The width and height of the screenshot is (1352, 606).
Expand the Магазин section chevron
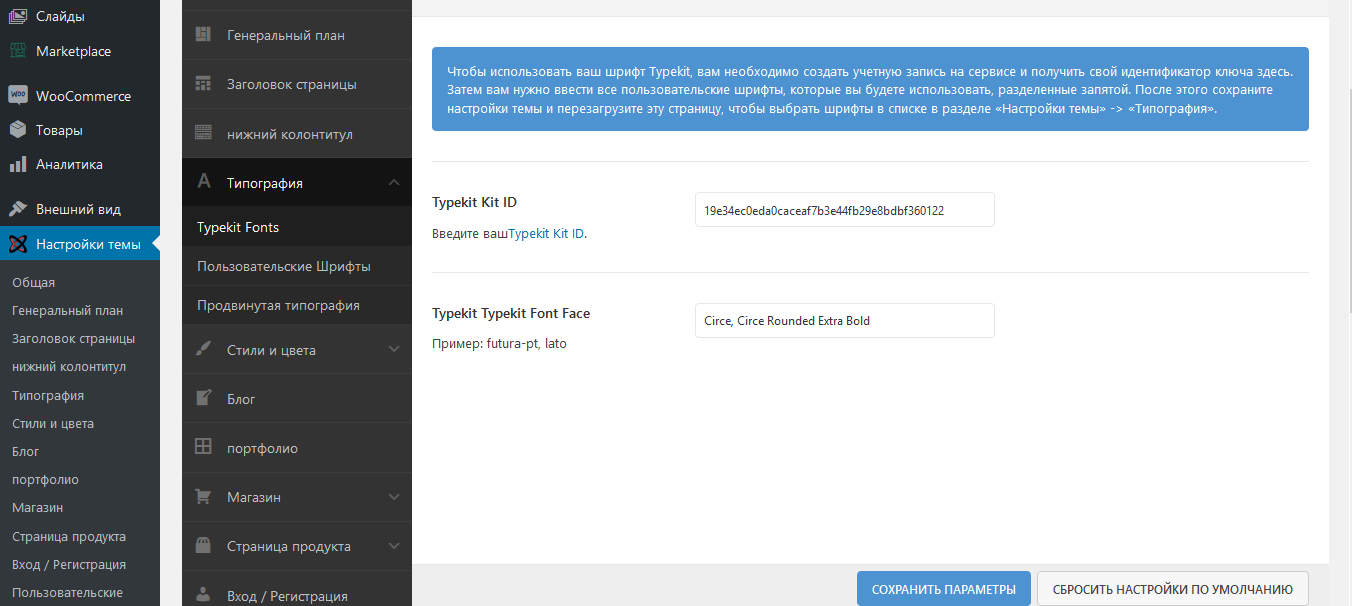394,497
